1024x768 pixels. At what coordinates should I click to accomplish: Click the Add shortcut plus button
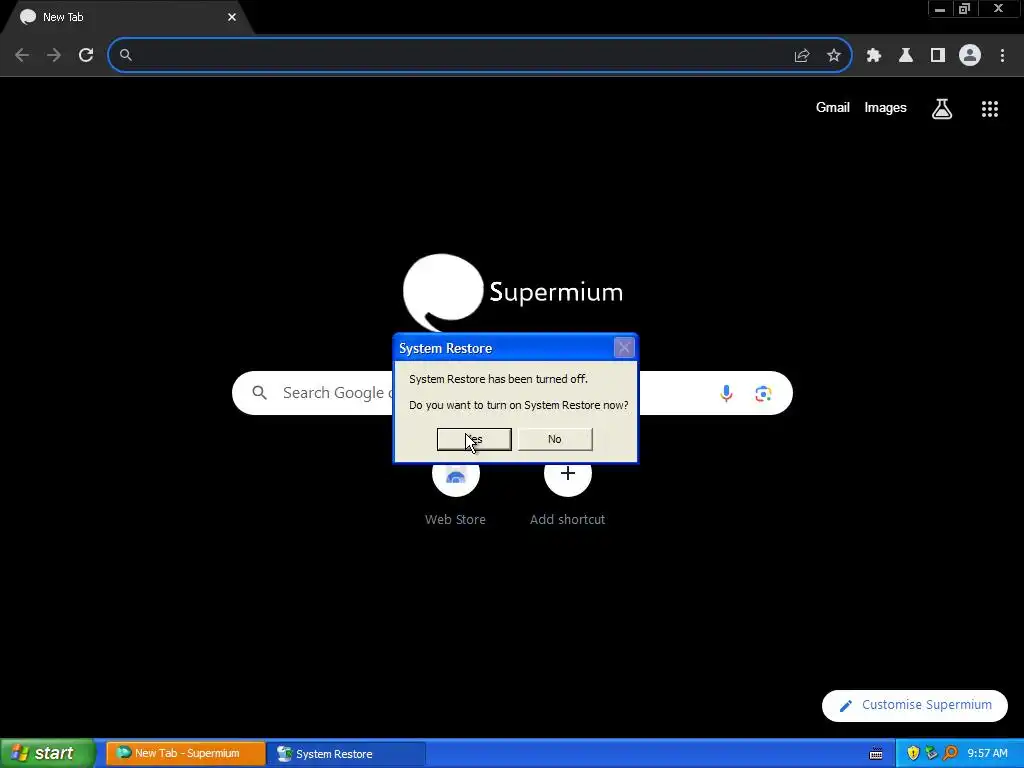[568, 473]
